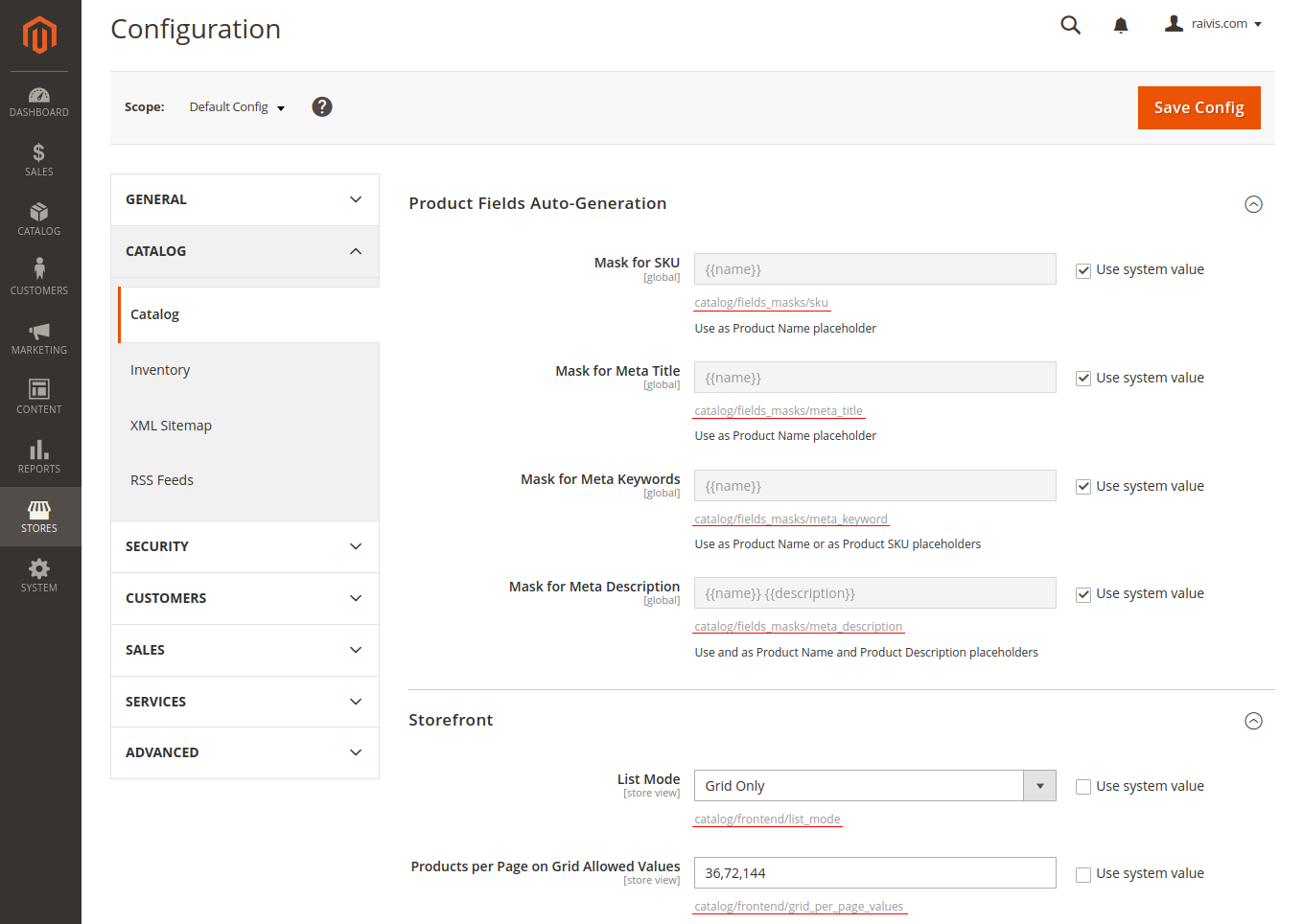Uncheck Use system value for Mask for SKU
Viewport: 1303px width, 924px height.
tap(1083, 270)
